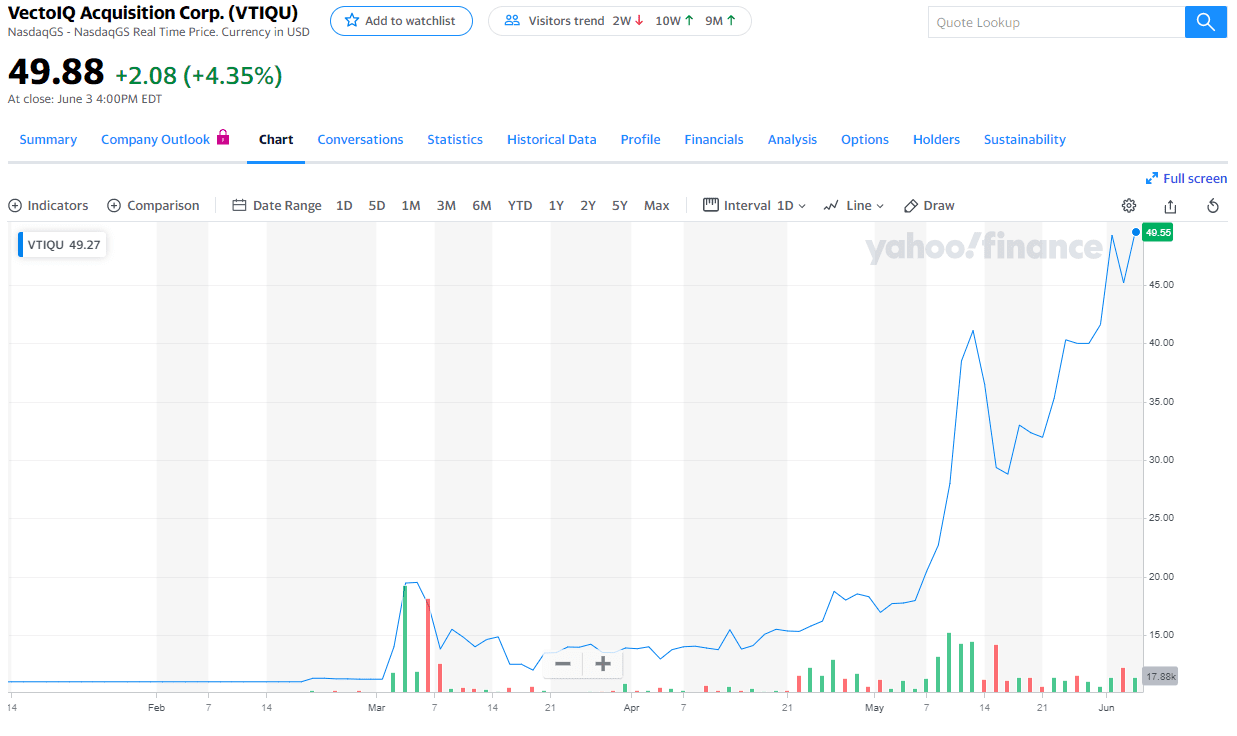Open the Holders tab
Screen dimensions: 1237x736
pos(936,140)
